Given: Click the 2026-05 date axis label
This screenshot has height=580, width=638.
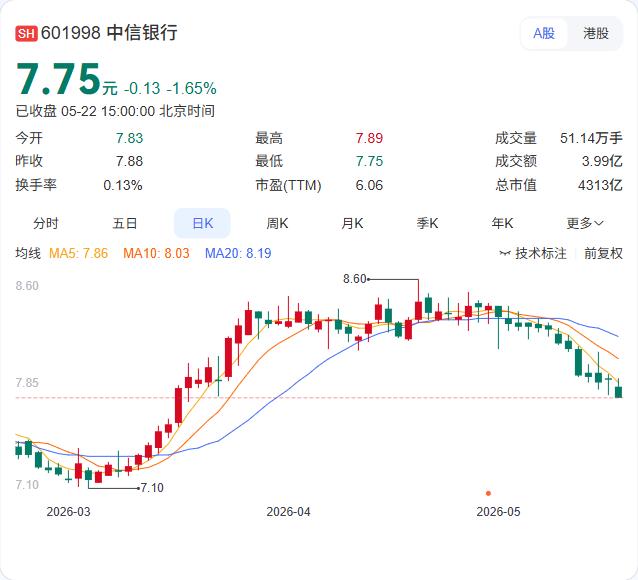Looking at the screenshot, I should coord(498,512).
